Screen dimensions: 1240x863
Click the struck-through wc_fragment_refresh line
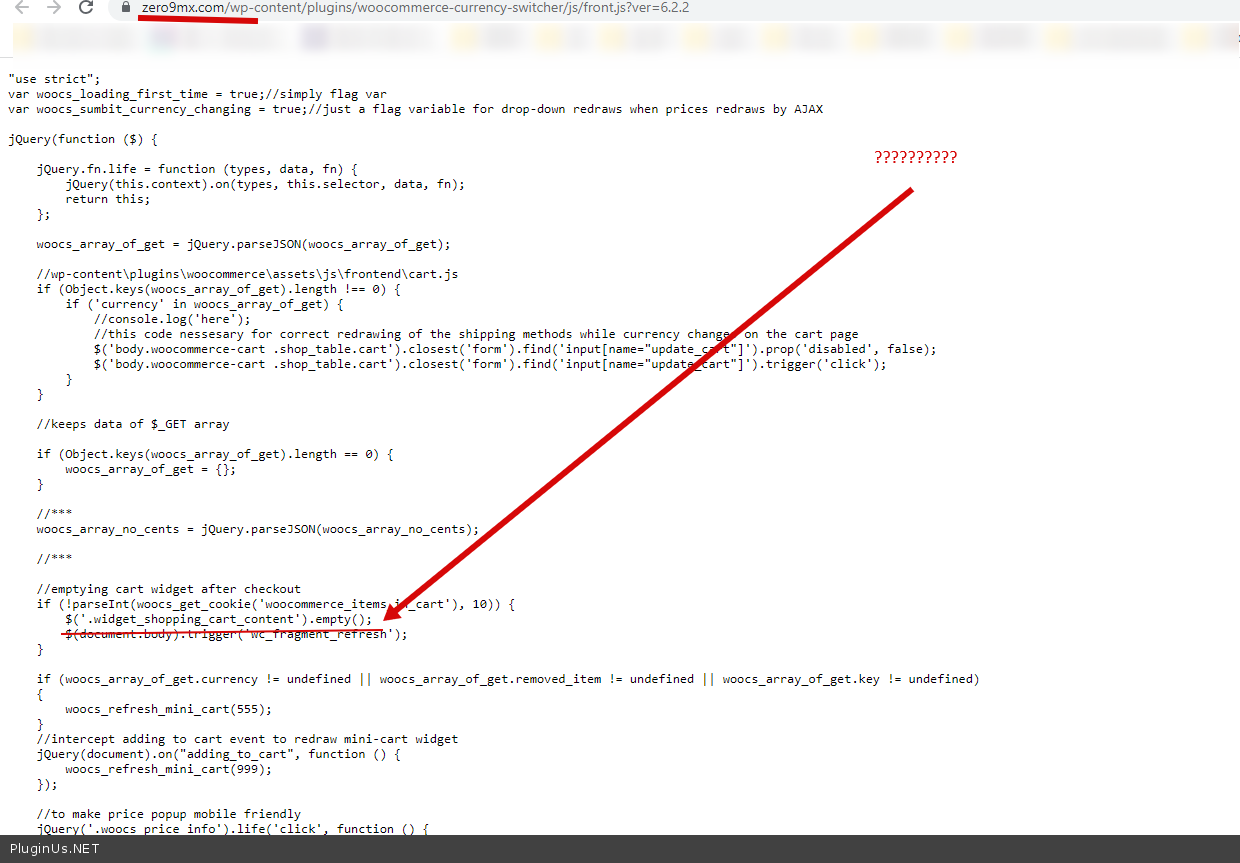tap(236, 634)
